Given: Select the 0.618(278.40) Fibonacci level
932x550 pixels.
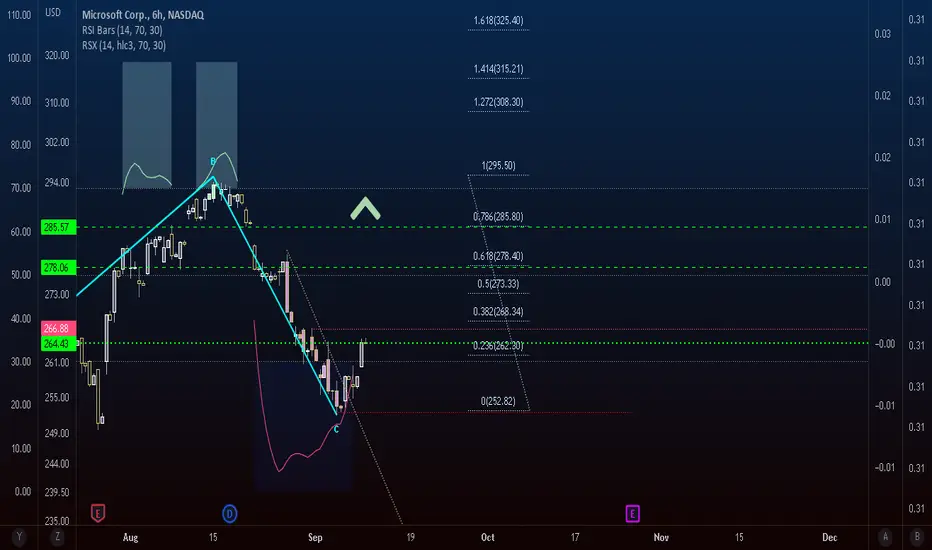Looking at the screenshot, I should [498, 256].
